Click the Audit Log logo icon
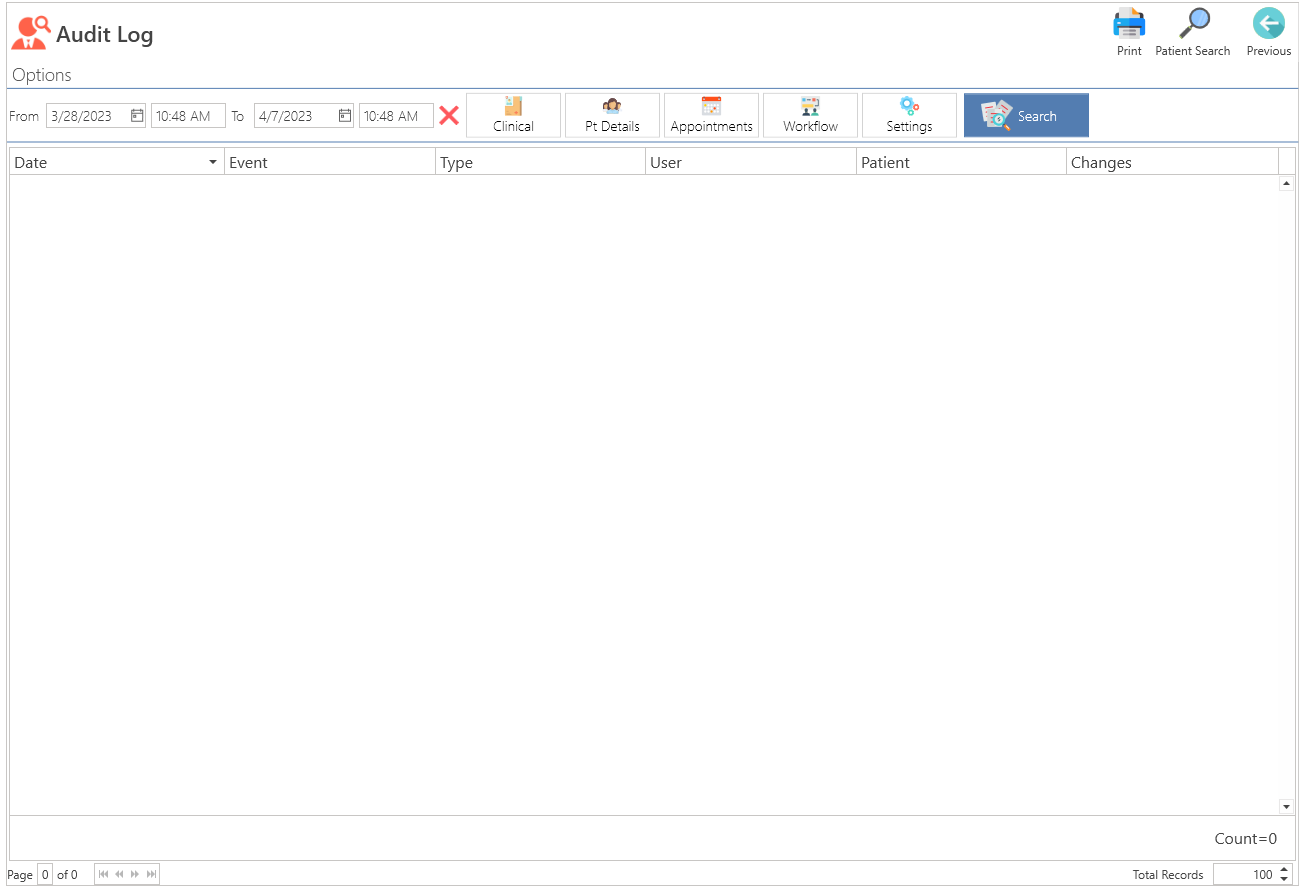Screen dimensions: 1308x892 [31, 33]
